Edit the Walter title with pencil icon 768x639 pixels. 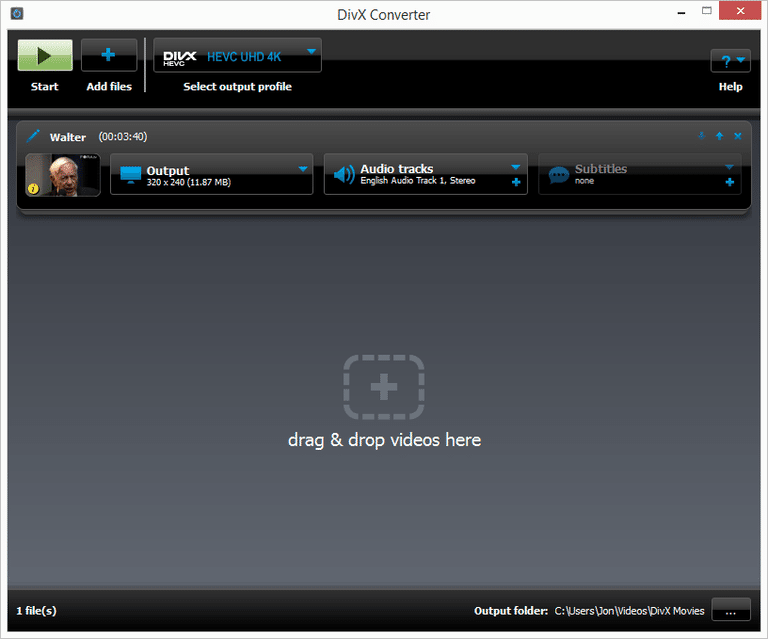click(x=33, y=136)
